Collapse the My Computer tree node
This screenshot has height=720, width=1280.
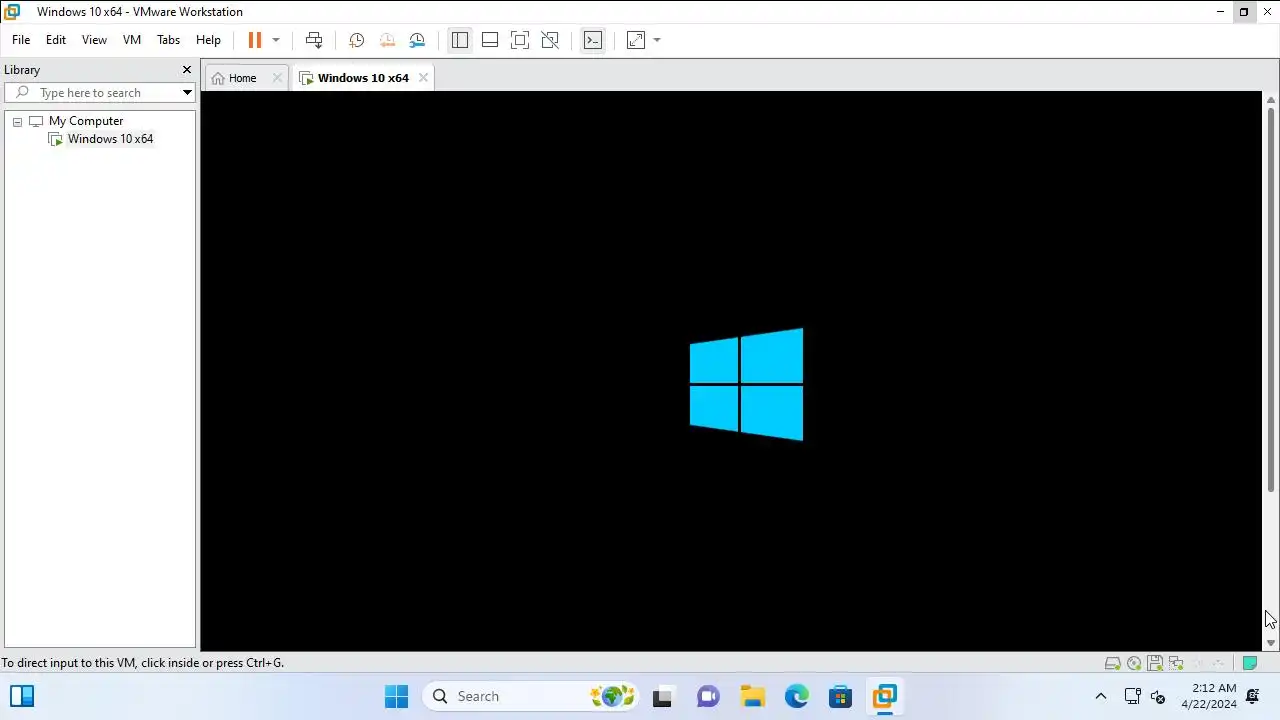coord(17,121)
